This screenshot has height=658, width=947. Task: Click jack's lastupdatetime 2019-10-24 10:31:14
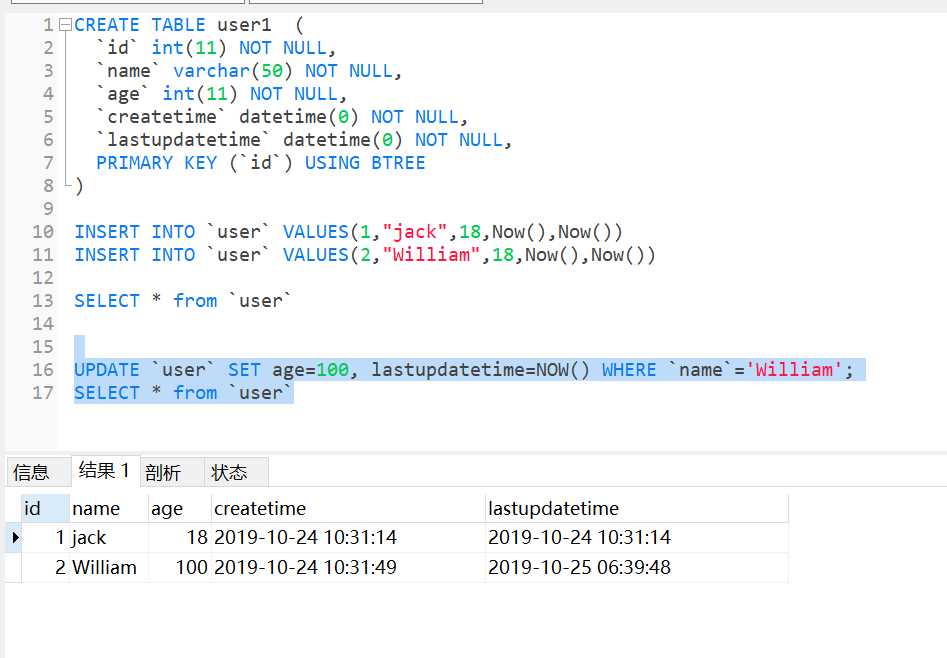[637, 537]
